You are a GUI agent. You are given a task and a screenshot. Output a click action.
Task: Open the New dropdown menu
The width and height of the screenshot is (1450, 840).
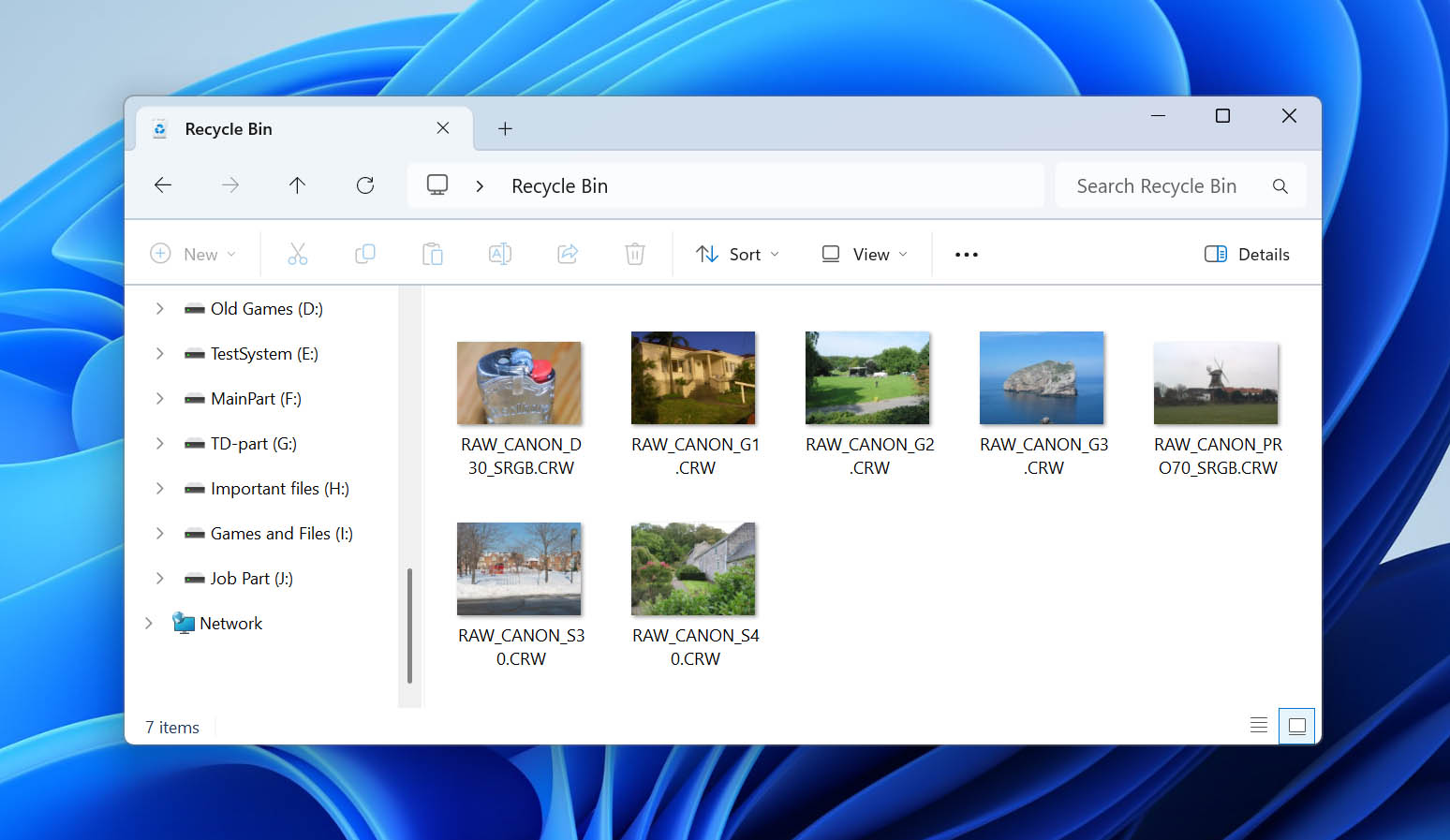pos(193,255)
